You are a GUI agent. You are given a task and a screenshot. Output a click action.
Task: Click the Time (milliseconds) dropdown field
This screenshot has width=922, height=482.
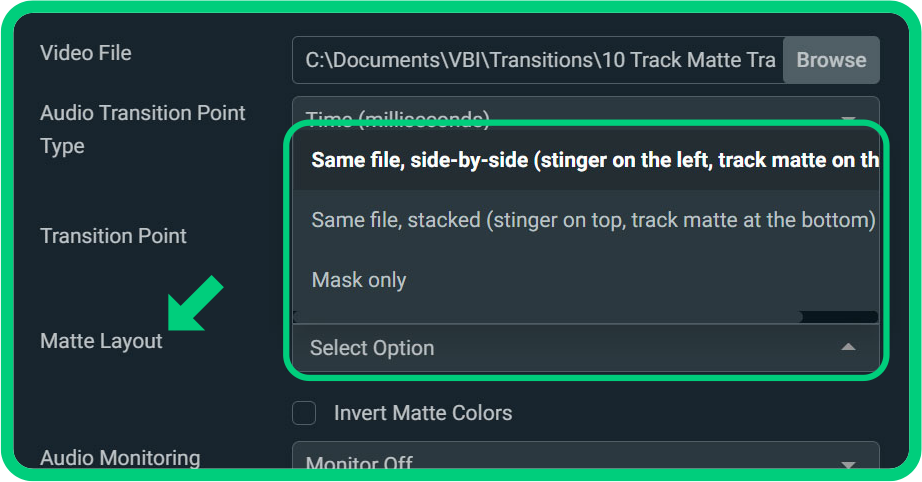tap(586, 111)
